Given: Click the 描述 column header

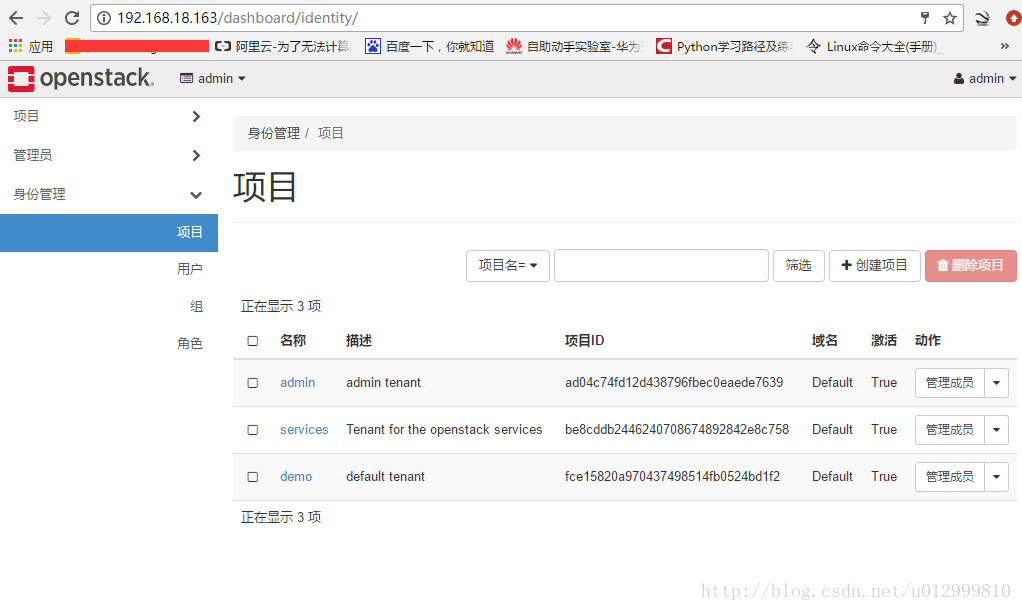Looking at the screenshot, I should (x=359, y=340).
